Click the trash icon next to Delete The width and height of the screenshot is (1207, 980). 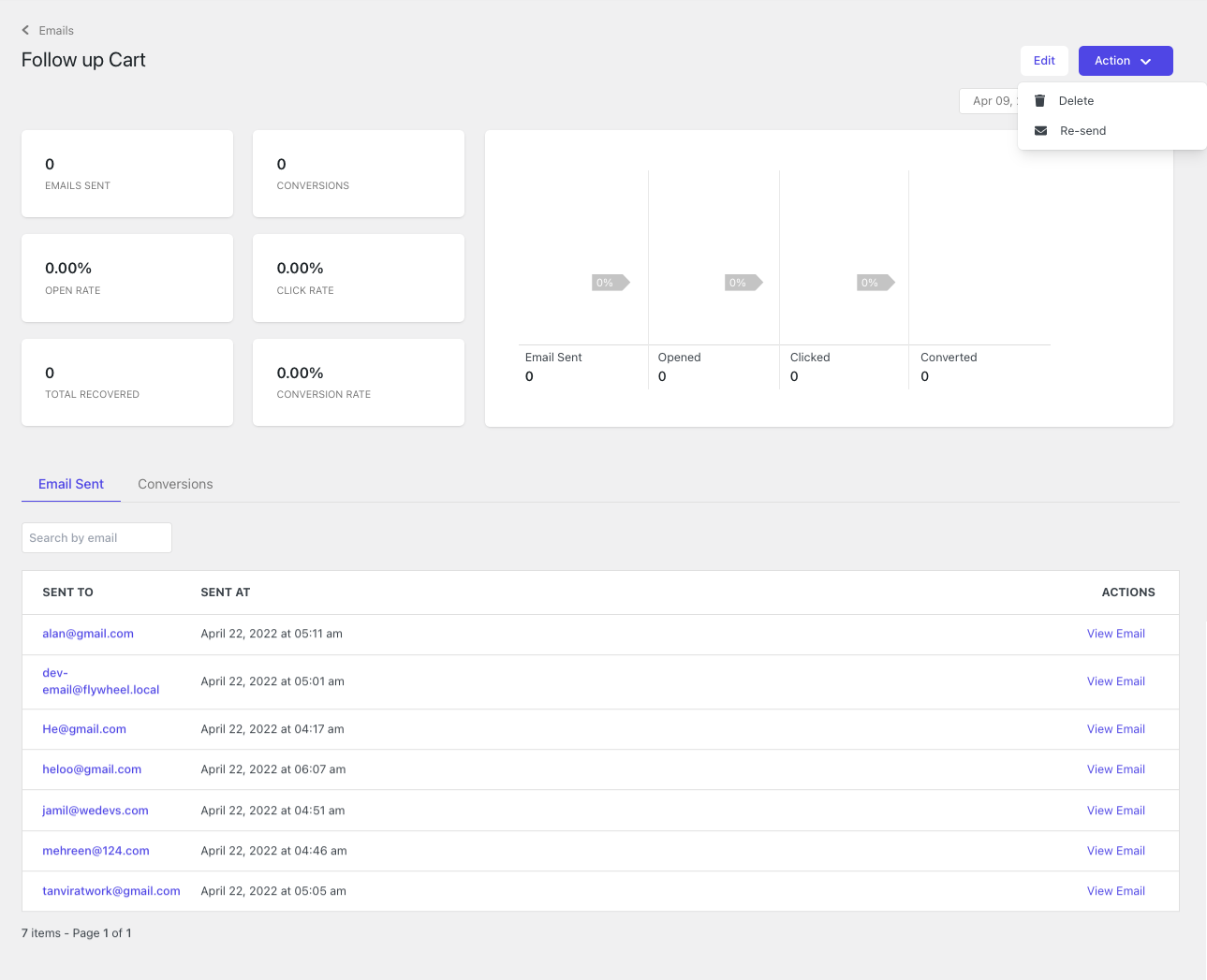point(1040,100)
